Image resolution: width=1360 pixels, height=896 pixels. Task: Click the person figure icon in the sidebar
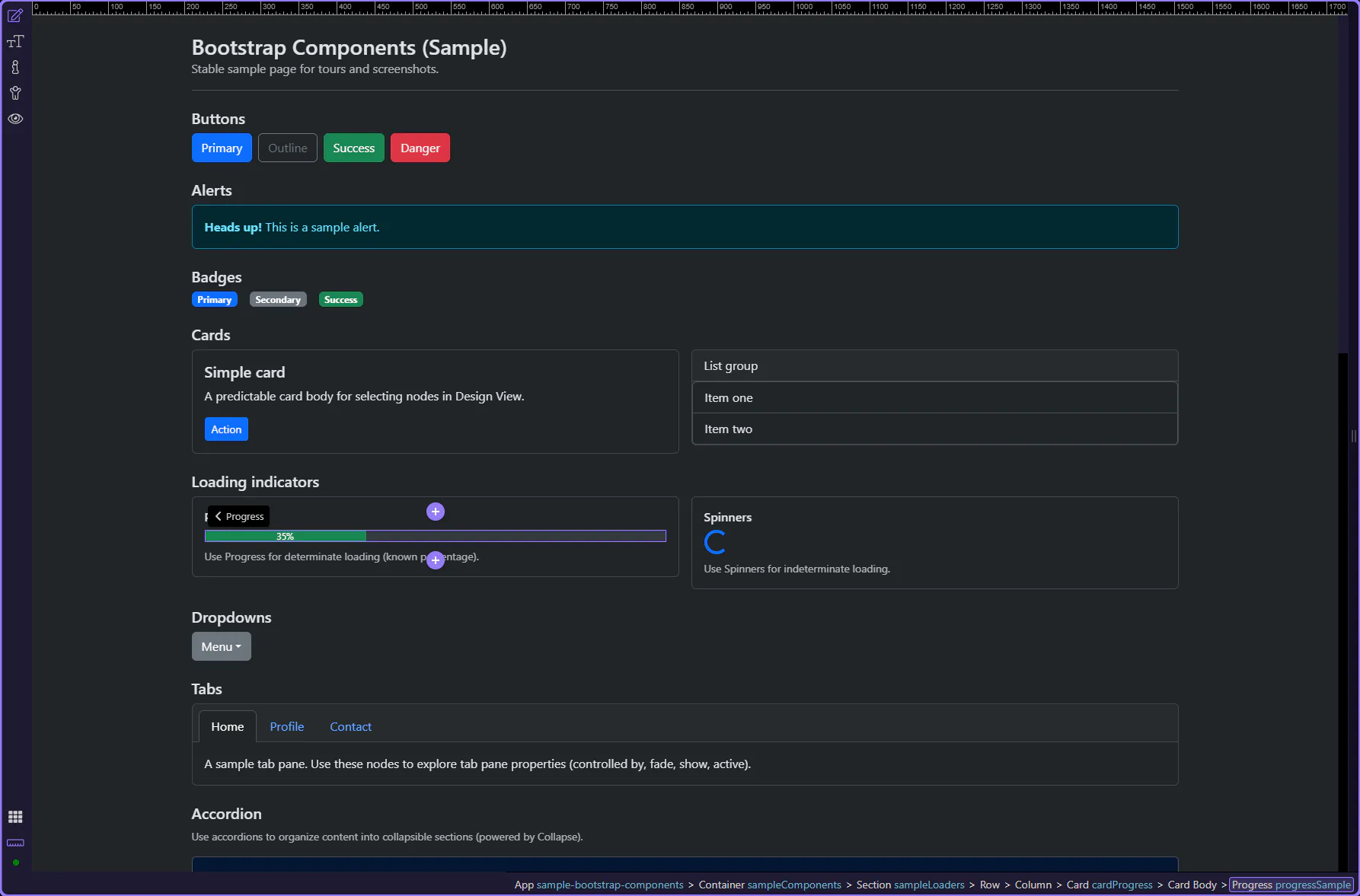tap(15, 94)
